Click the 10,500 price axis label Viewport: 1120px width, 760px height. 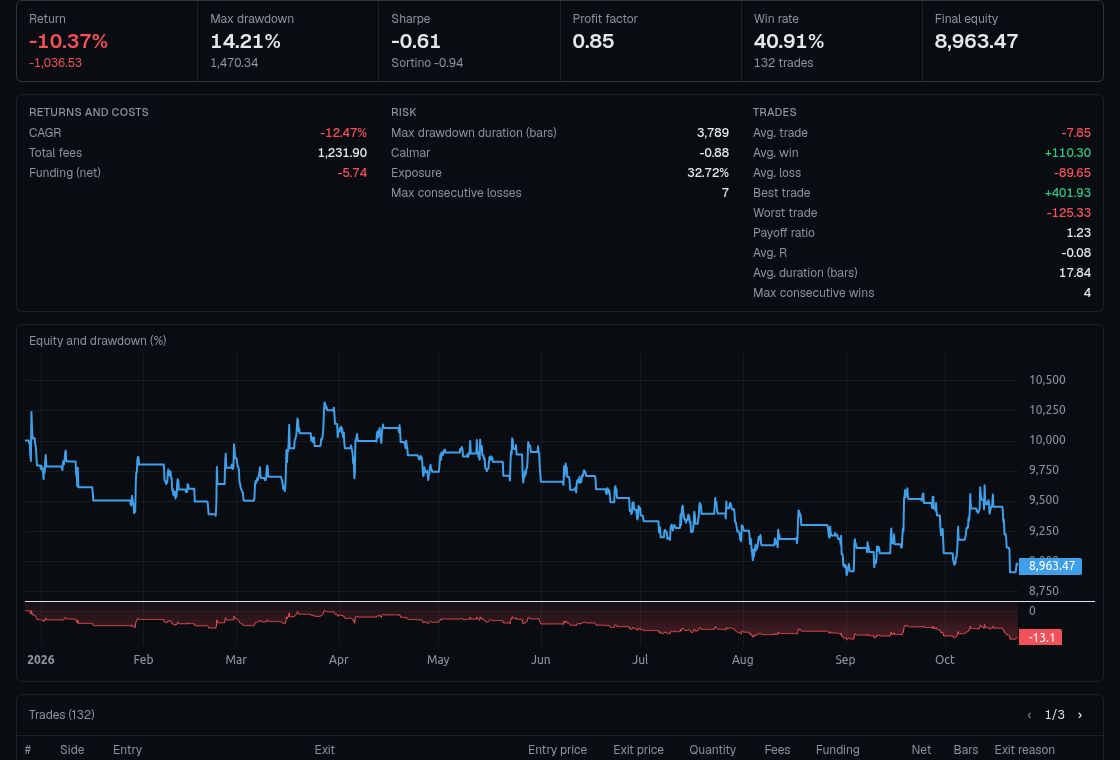1047,379
